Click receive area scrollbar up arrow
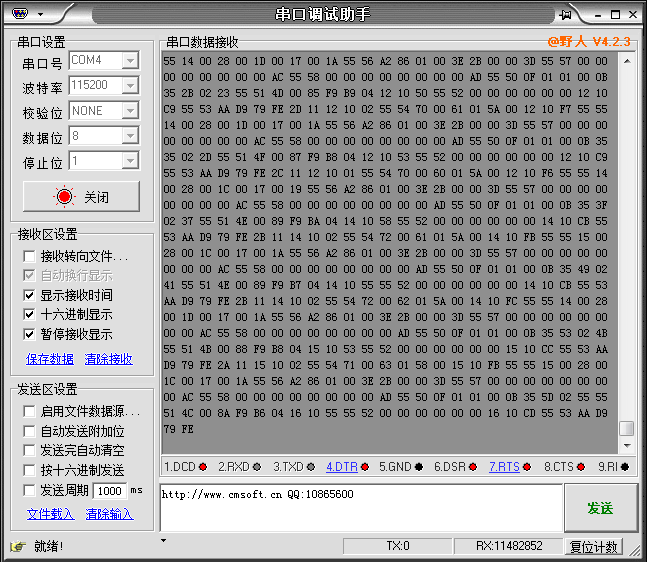 coord(627,61)
